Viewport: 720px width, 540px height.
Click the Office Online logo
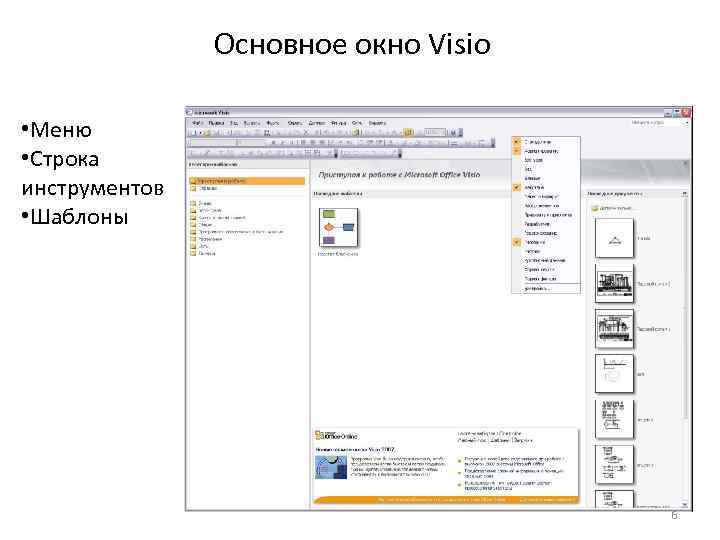click(x=337, y=436)
